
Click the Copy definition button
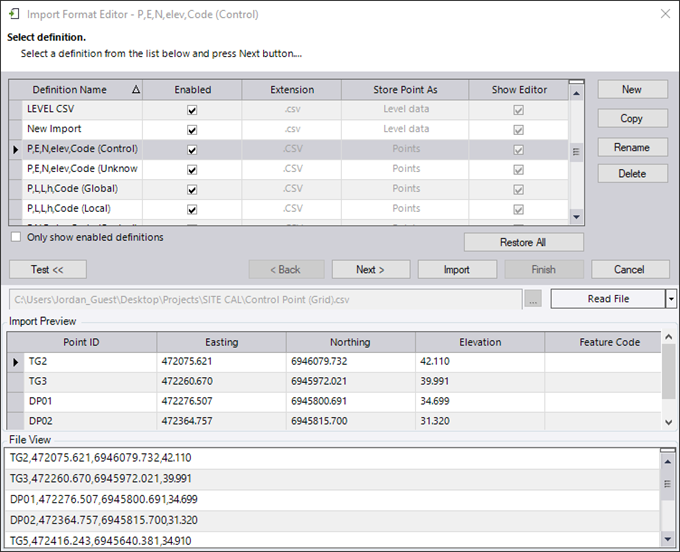tap(632, 118)
